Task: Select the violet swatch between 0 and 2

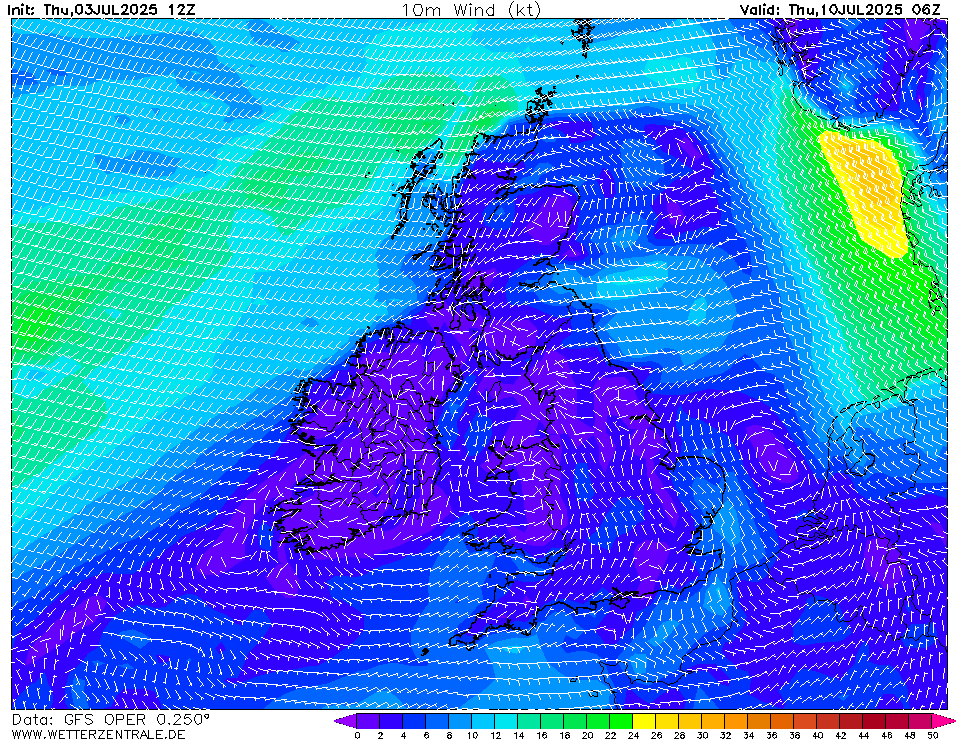Action: click(368, 721)
